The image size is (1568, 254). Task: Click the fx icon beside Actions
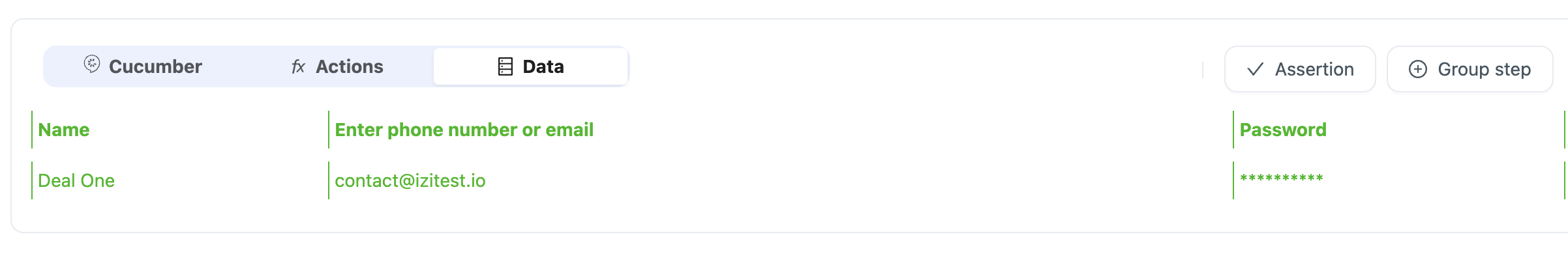(x=298, y=66)
